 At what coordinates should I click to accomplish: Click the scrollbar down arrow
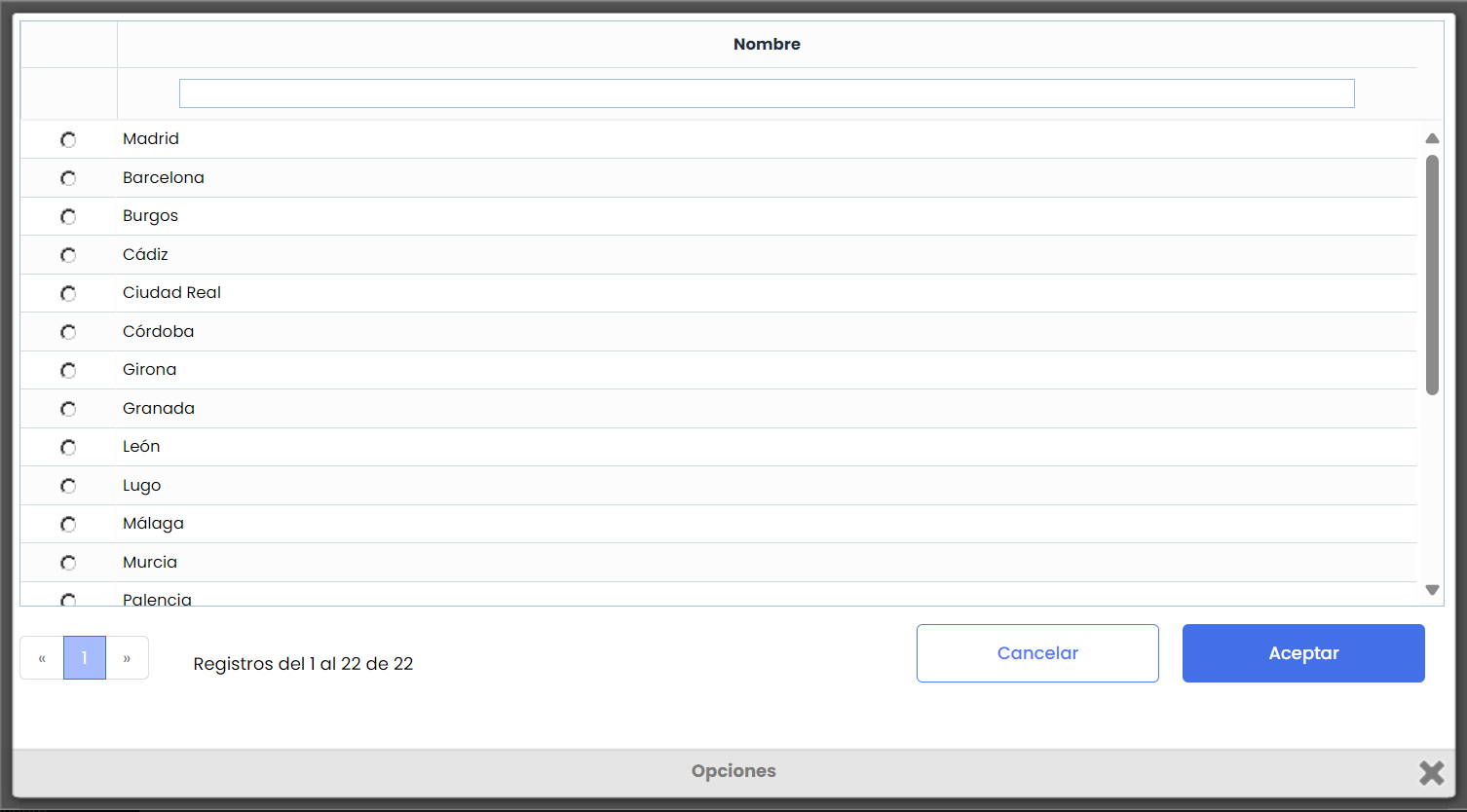1432,589
